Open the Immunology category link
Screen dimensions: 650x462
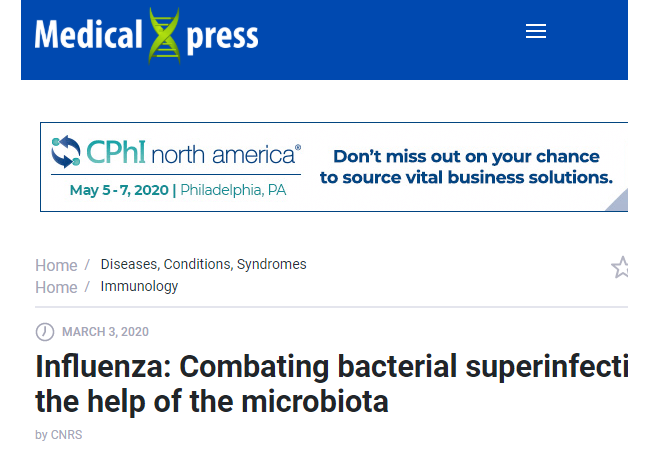coord(139,287)
